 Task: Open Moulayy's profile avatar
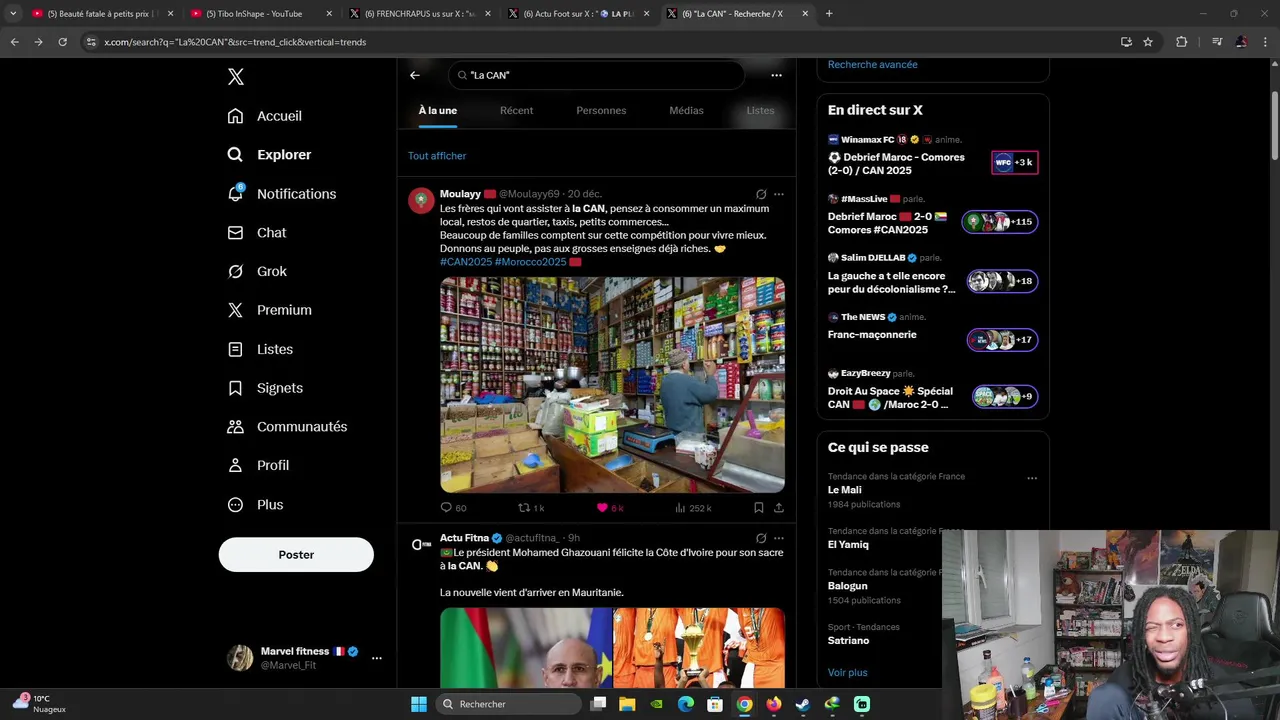click(x=421, y=200)
